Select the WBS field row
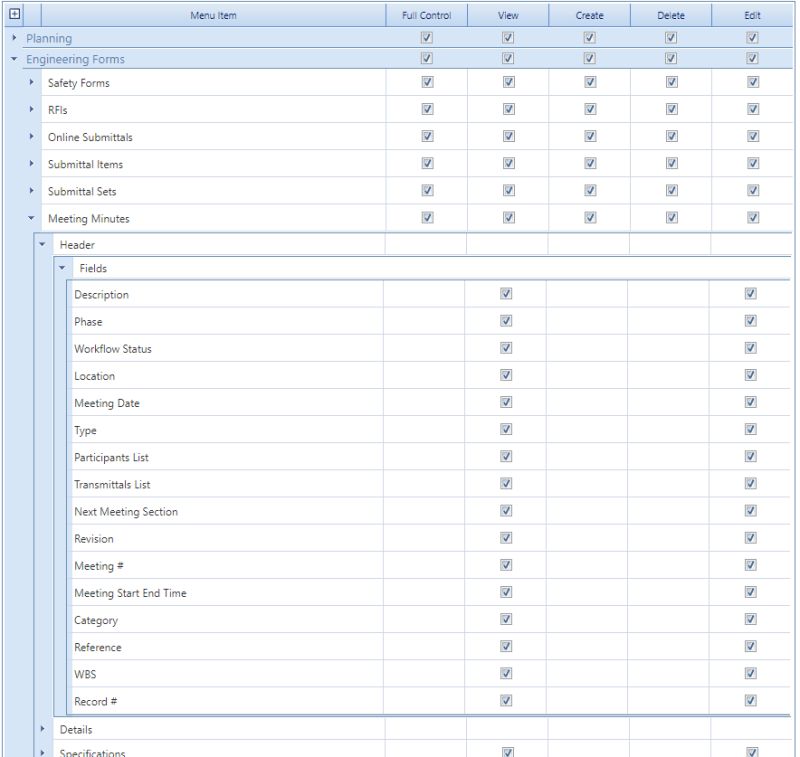800x757 pixels. (x=429, y=674)
